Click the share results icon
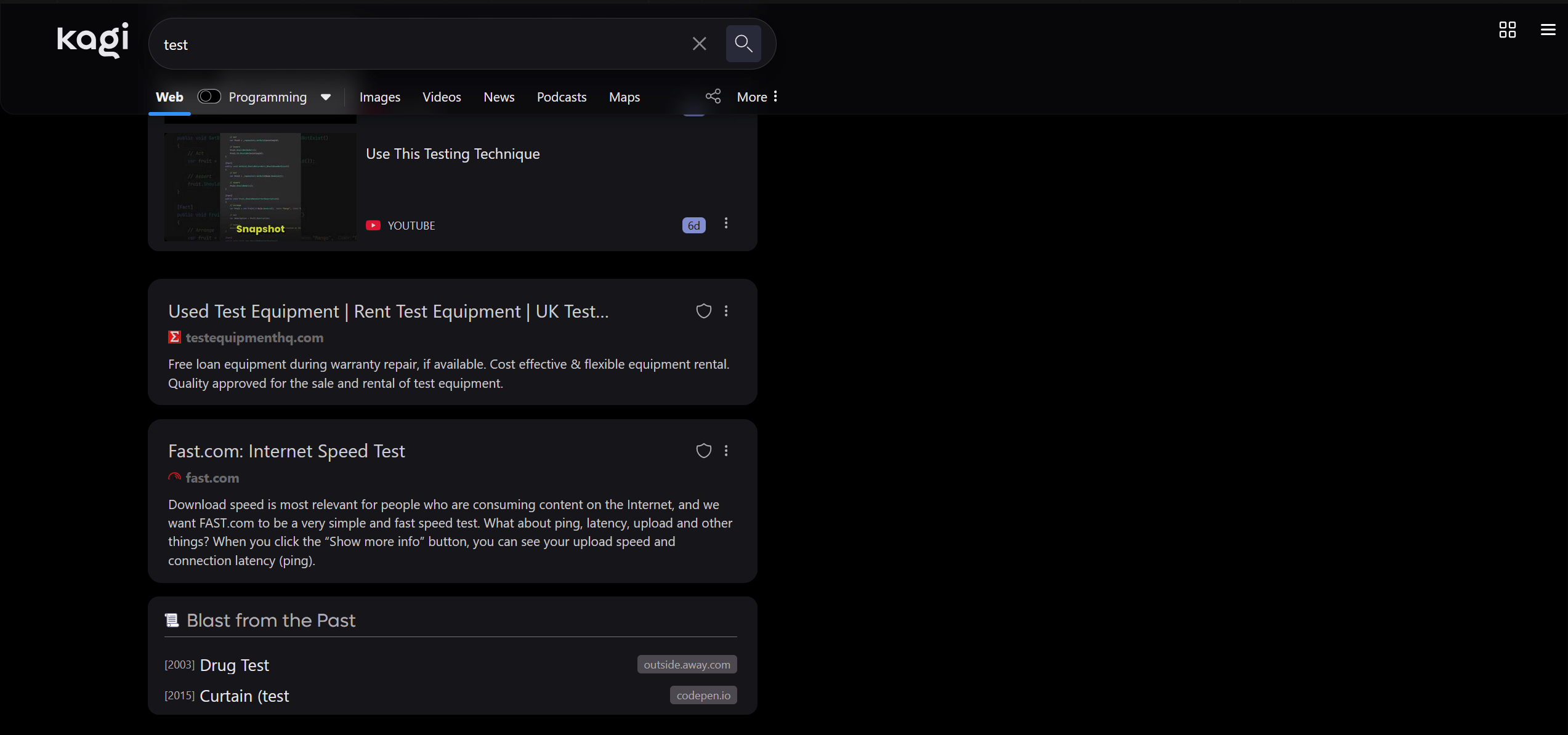Image resolution: width=1568 pixels, height=735 pixels. click(713, 97)
